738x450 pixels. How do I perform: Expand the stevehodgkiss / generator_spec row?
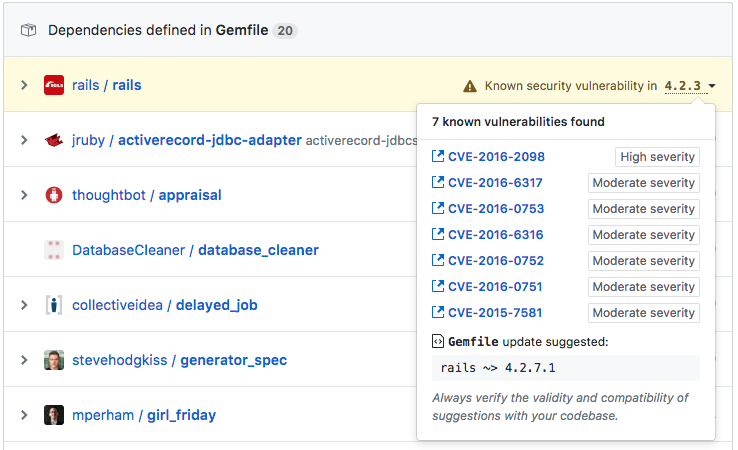tap(24, 360)
